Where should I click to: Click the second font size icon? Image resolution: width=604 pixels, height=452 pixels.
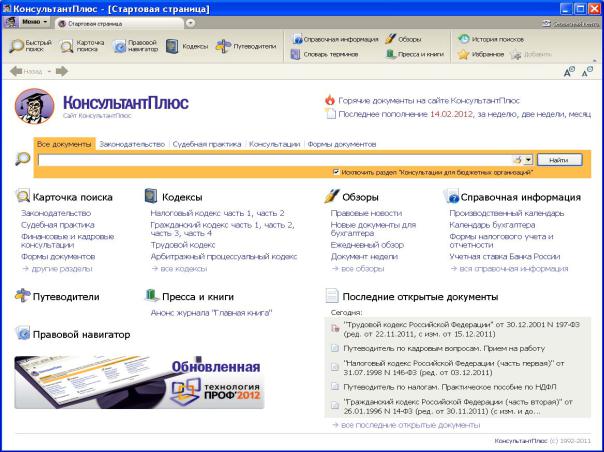click(x=587, y=71)
